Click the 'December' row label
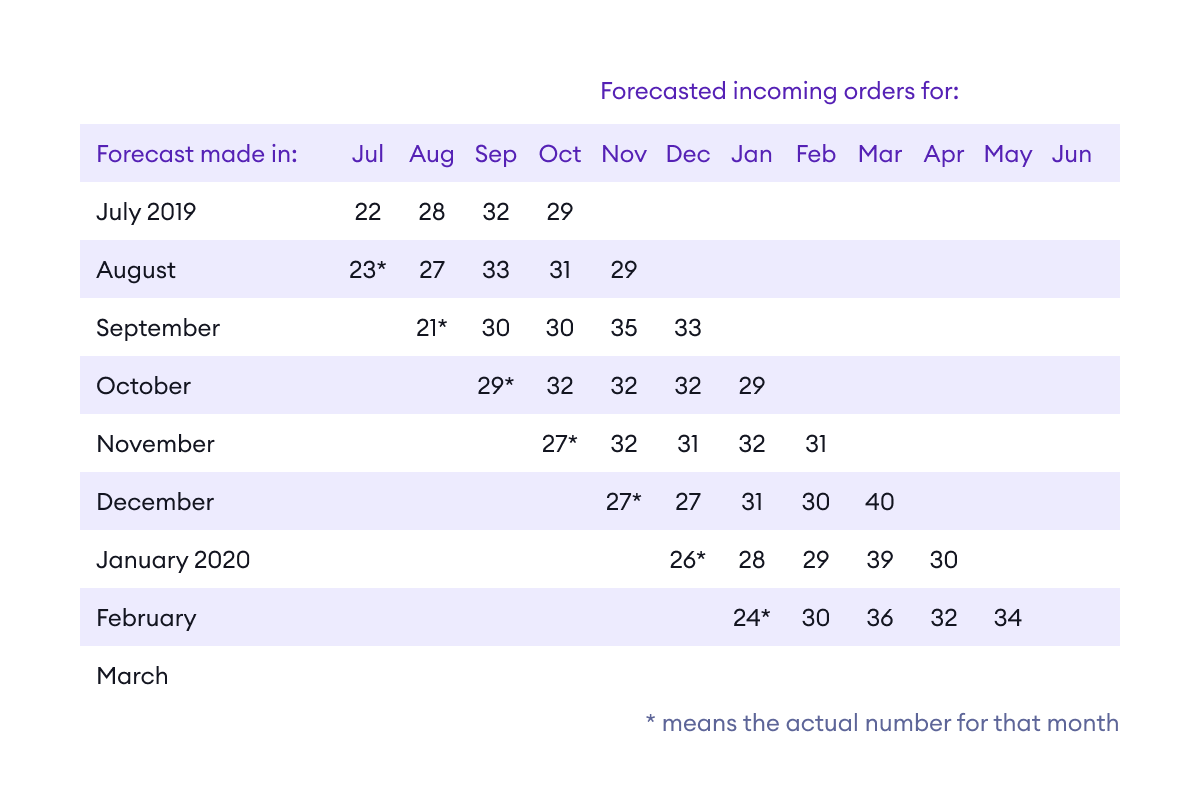Image resolution: width=1200 pixels, height=800 pixels. (155, 502)
